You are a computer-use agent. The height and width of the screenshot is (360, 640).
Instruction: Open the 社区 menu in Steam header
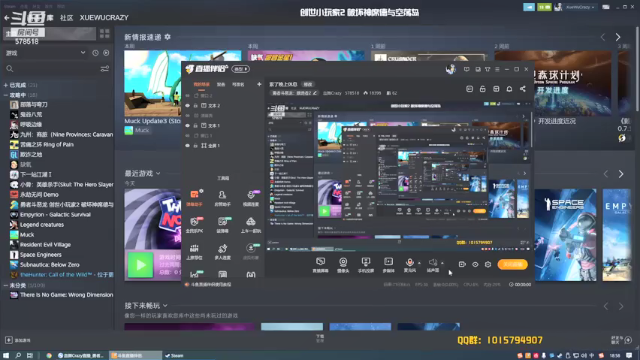coord(67,18)
